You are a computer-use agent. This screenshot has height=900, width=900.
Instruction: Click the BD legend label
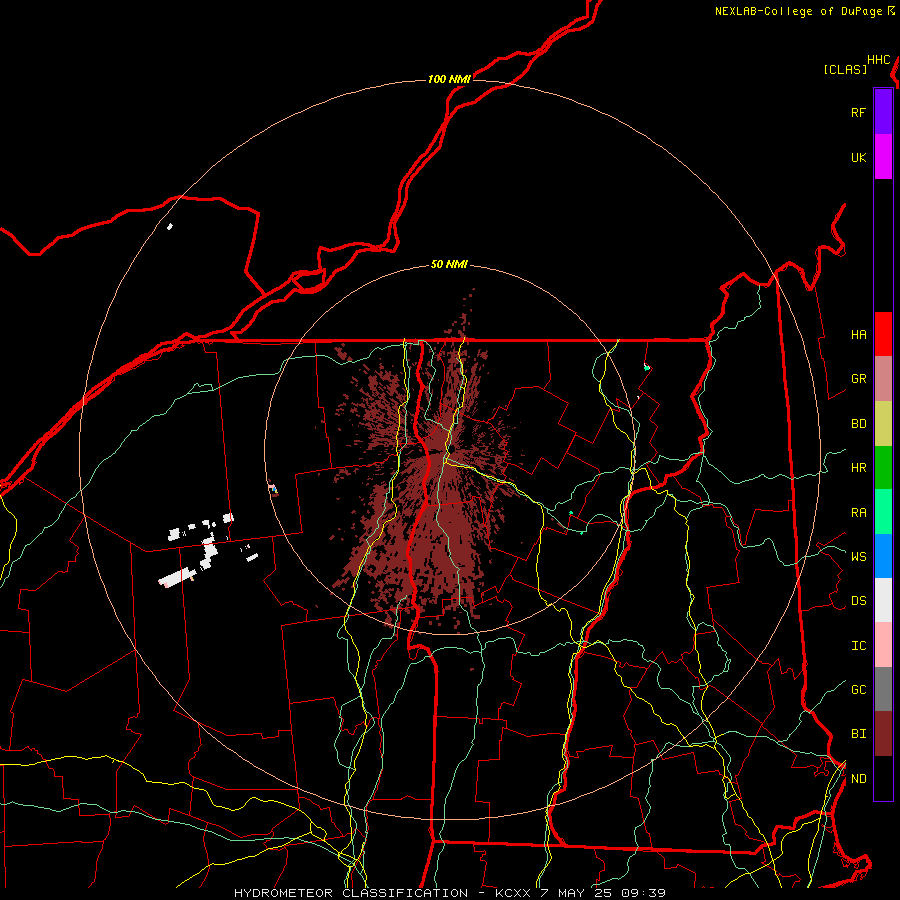[x=858, y=423]
